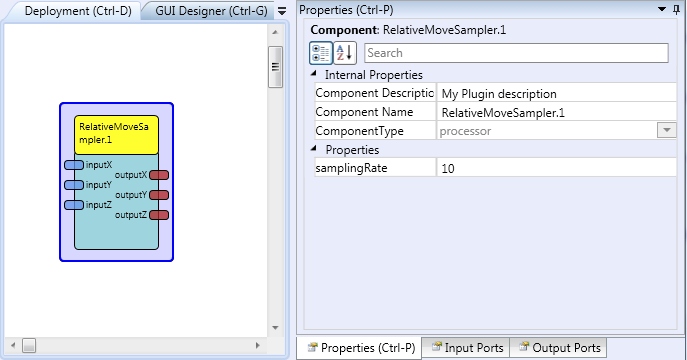
Task: Click the samplingRate value 10
Action: pos(556,168)
